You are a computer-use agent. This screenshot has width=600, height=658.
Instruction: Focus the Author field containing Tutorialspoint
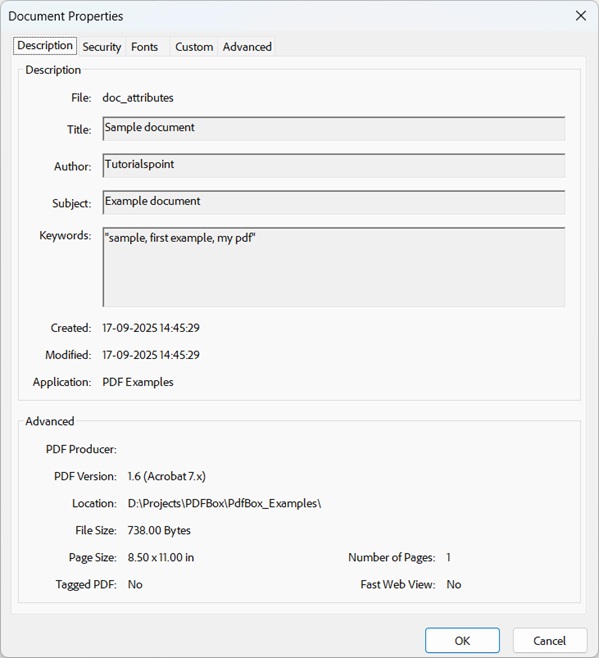pyautogui.click(x=333, y=165)
